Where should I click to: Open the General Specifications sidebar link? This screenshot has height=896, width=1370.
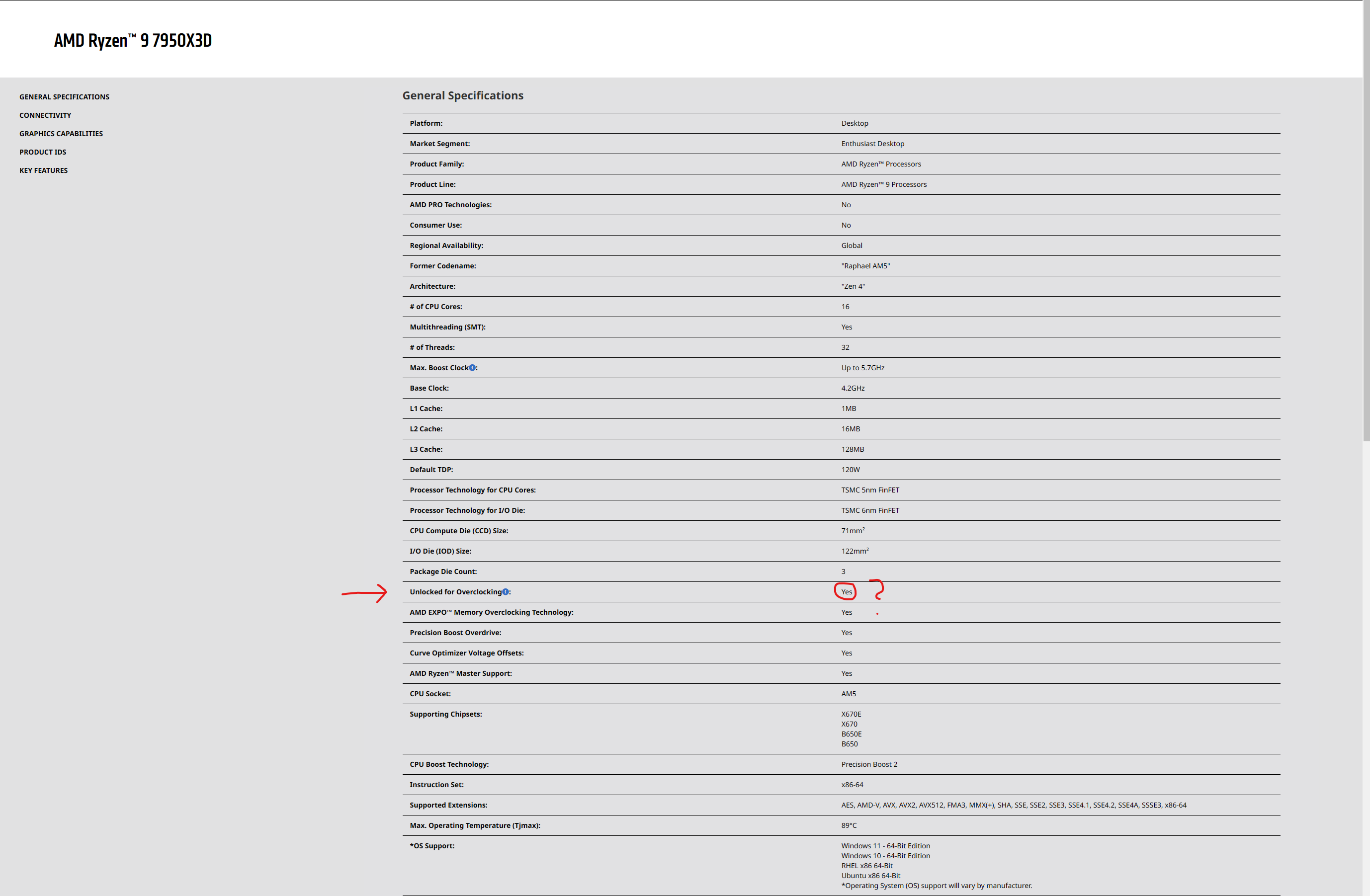[x=65, y=97]
